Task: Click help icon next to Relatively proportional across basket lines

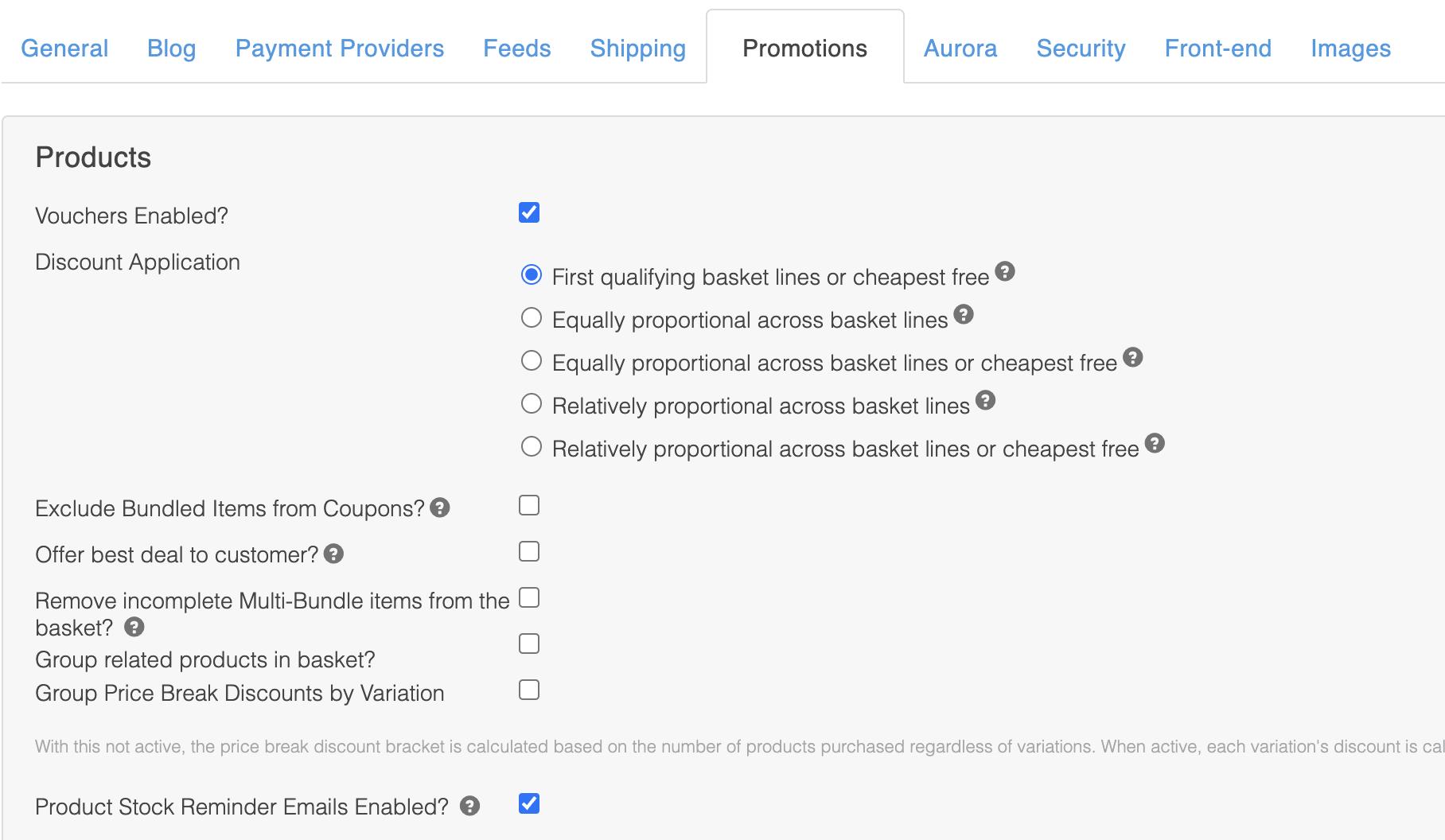Action: coord(985,401)
